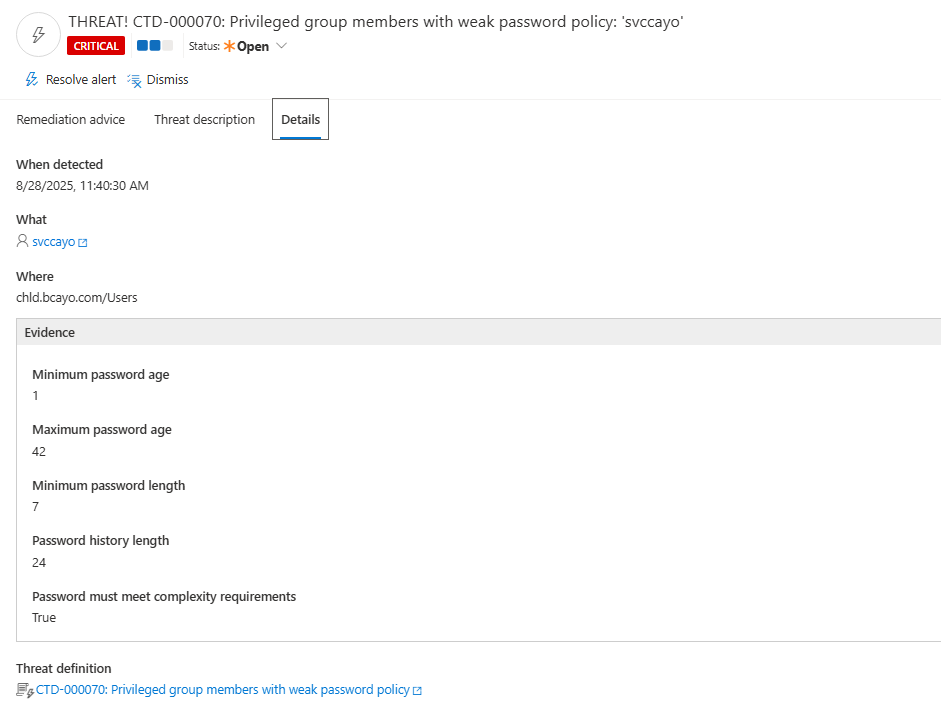Follow the CTD-000070 threat definition link

223,690
